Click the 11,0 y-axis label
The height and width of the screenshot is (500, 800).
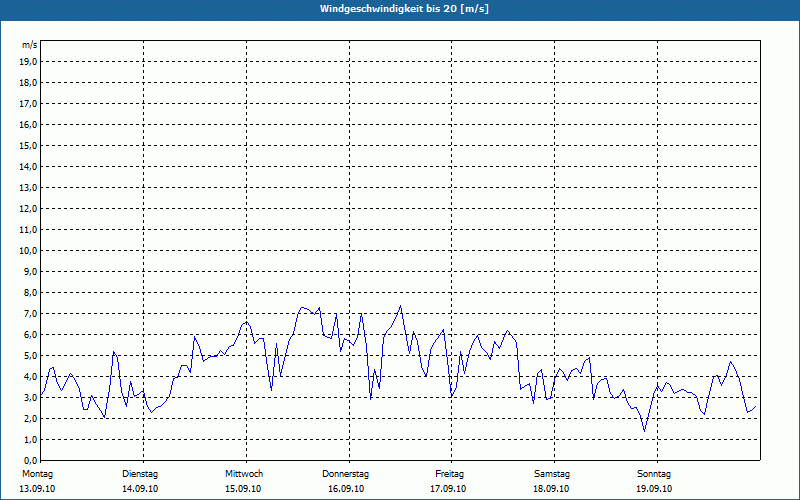click(x=28, y=230)
